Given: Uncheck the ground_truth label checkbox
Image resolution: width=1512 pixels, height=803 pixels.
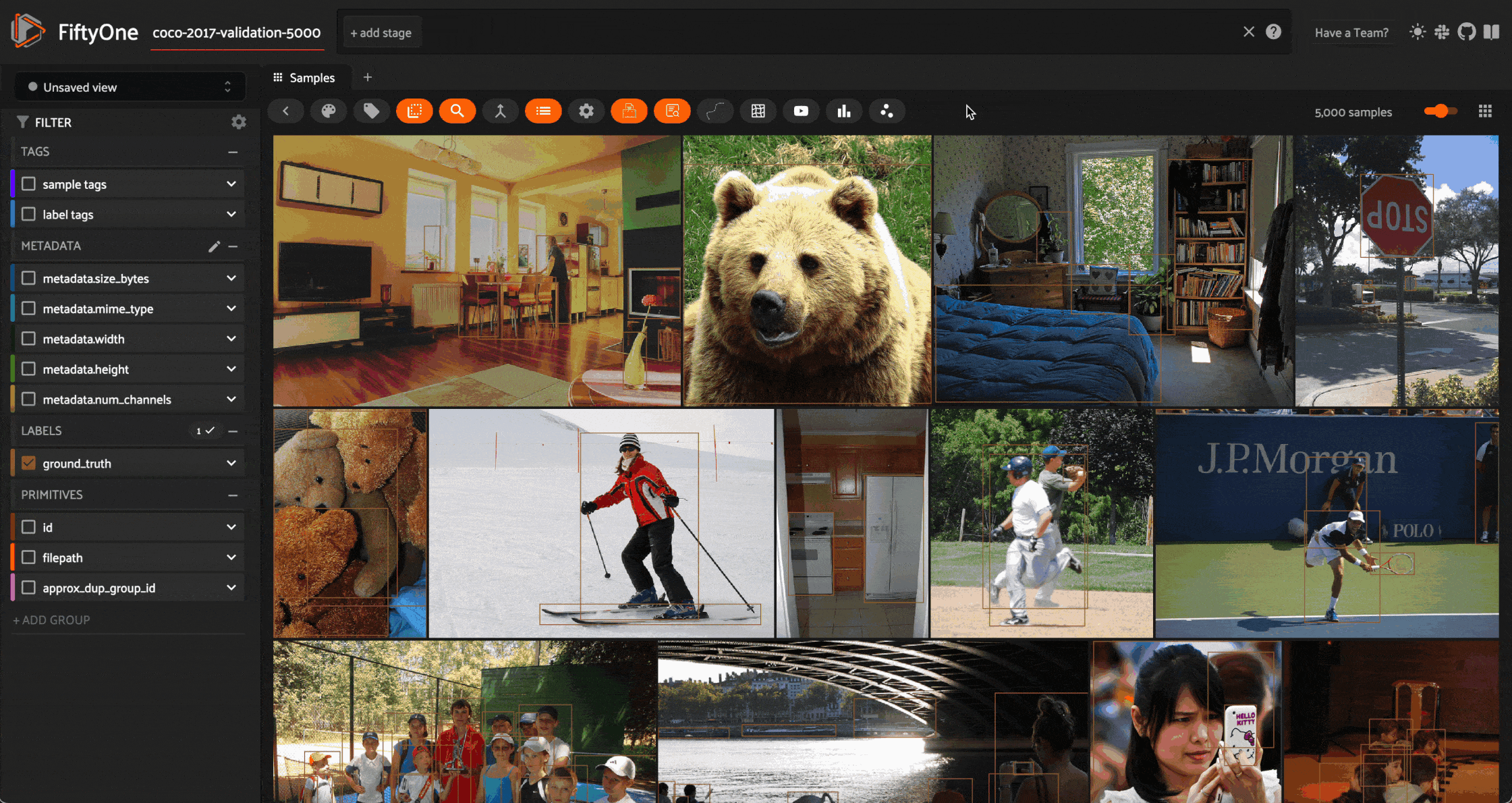Looking at the screenshot, I should click(x=28, y=464).
